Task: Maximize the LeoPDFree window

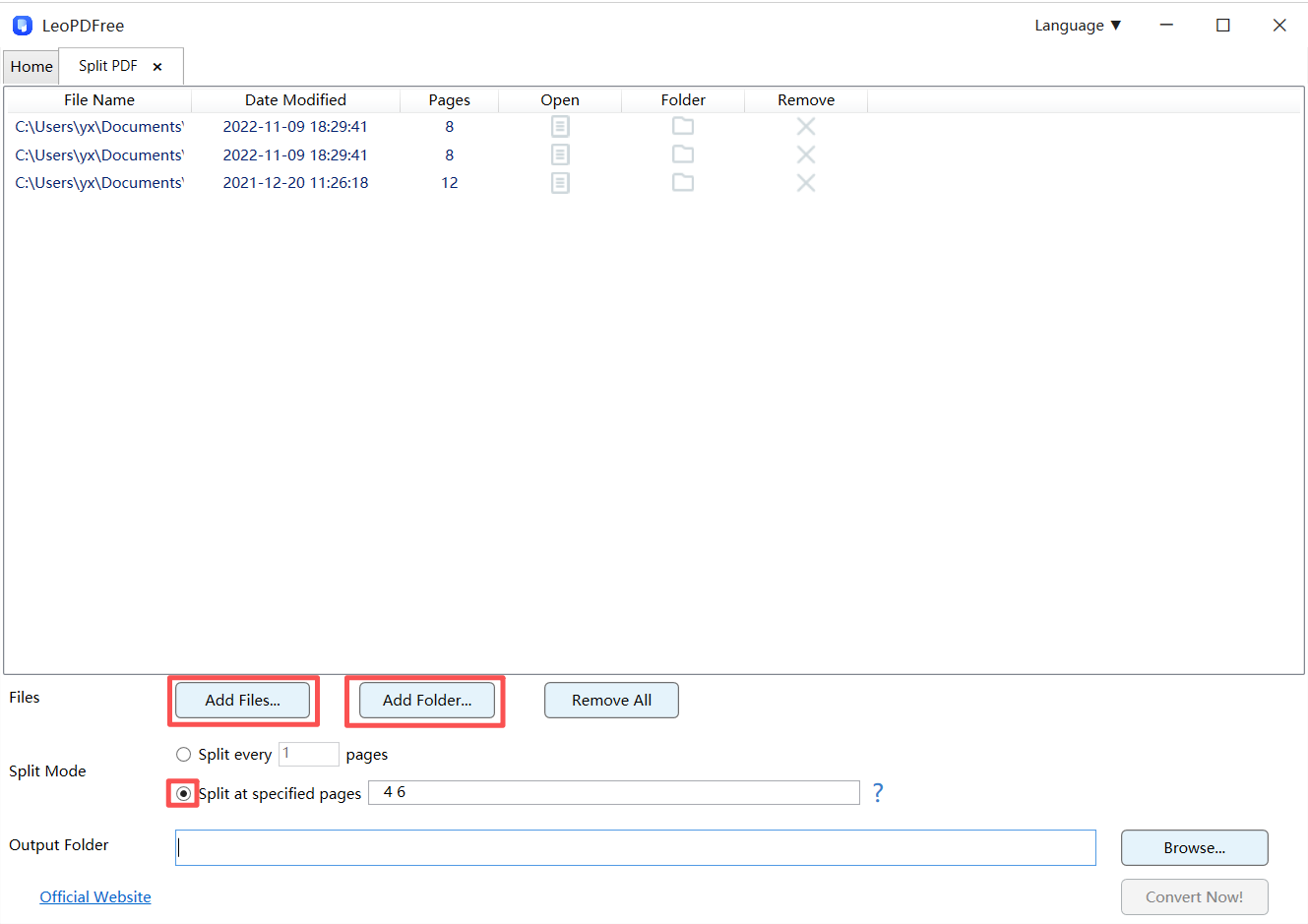Action: point(1223,26)
